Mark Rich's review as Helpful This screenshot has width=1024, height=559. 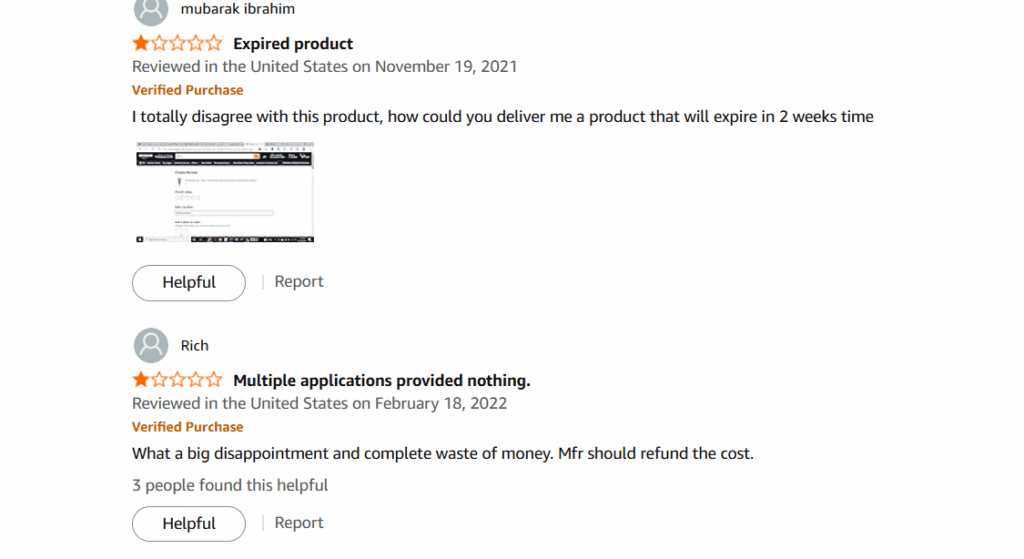189,524
